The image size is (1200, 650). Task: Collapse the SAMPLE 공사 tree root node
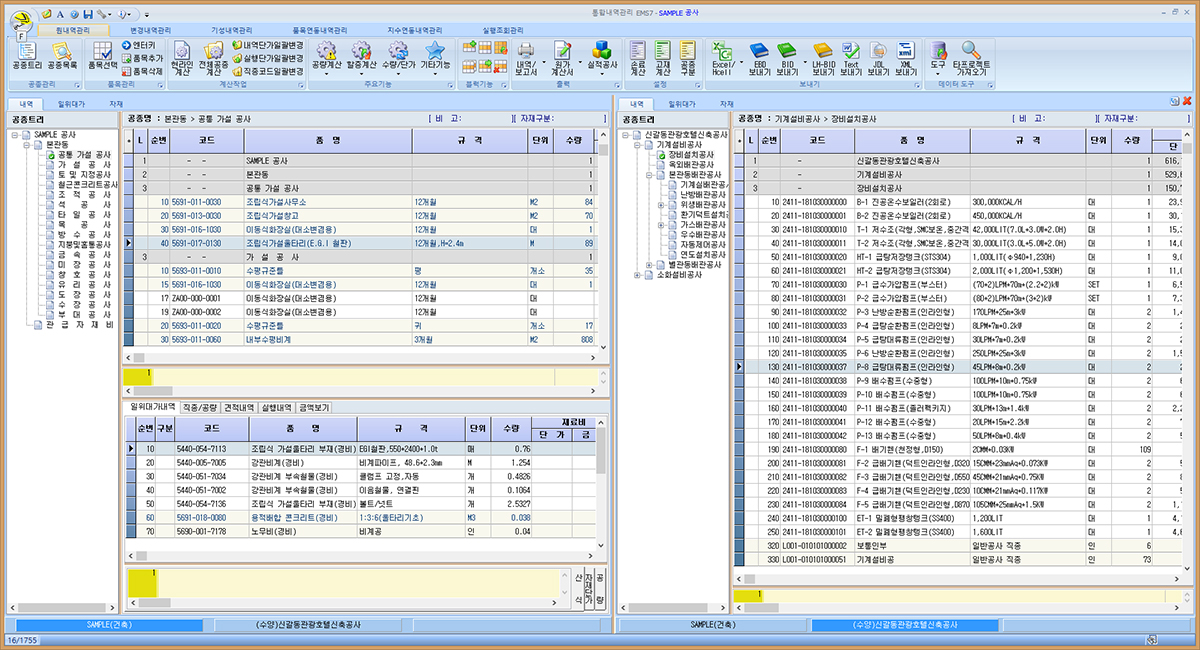tap(13, 133)
